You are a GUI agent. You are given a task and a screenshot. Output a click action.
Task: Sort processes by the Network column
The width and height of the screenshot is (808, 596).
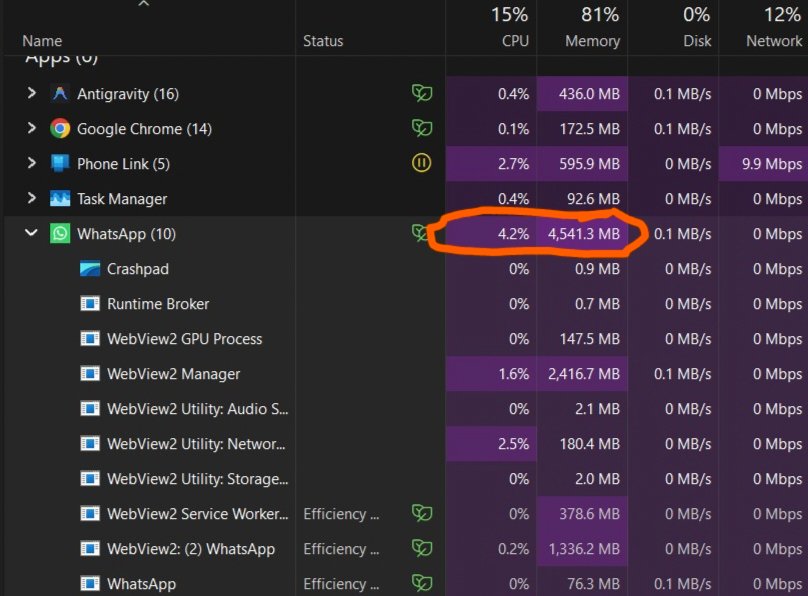point(774,41)
